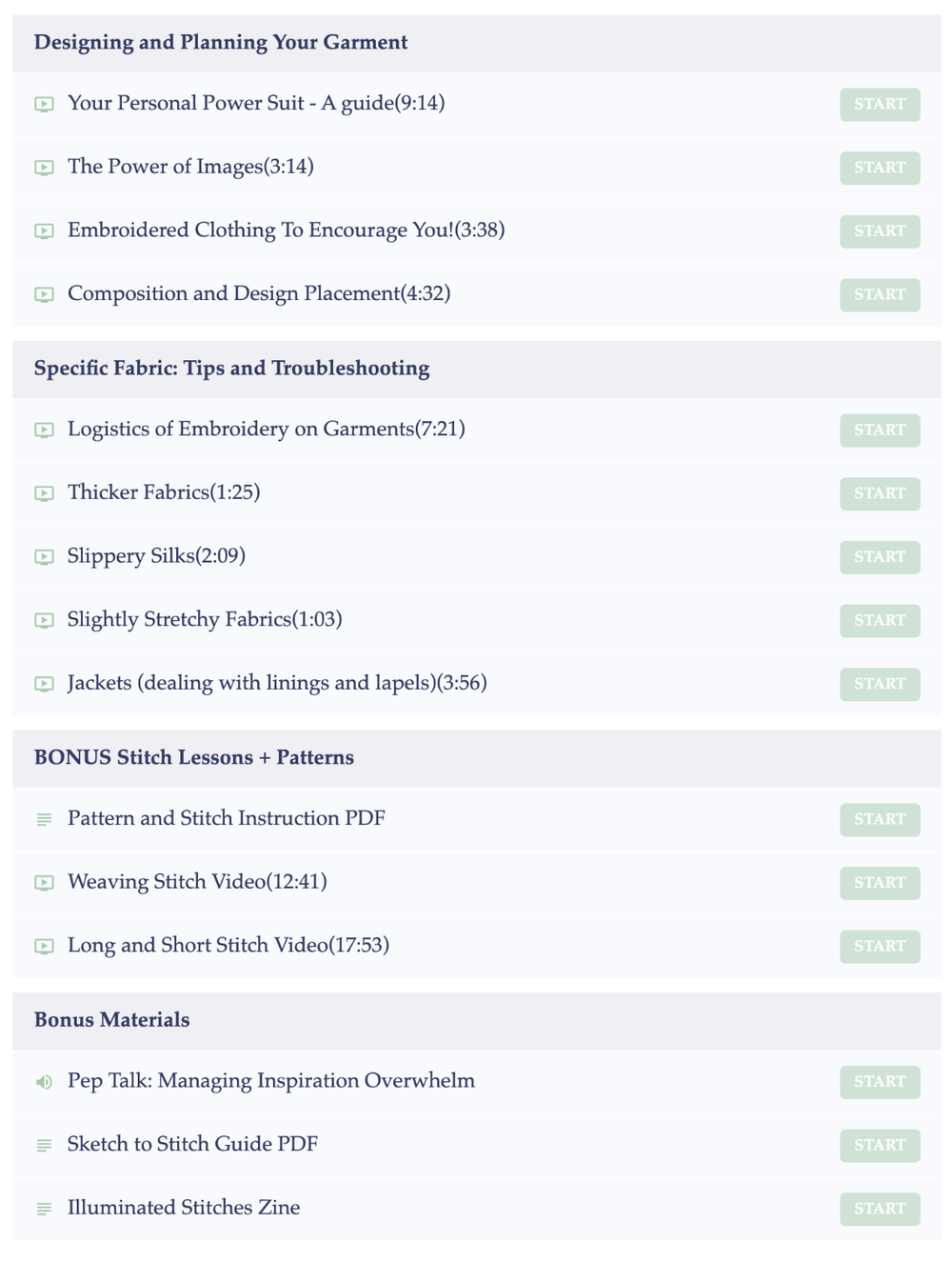The width and height of the screenshot is (952, 1262).
Task: Start the Long and Short Stitch Video
Action: coord(880,947)
